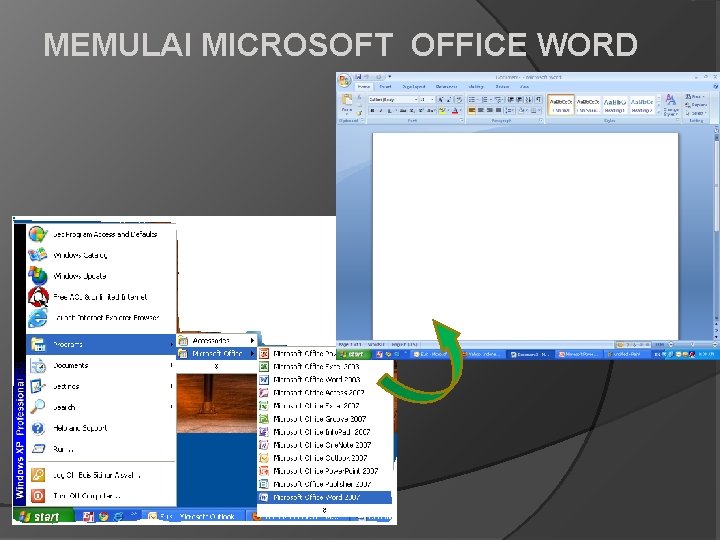
Task: Switch to the References ribbon tab
Action: pos(446,87)
